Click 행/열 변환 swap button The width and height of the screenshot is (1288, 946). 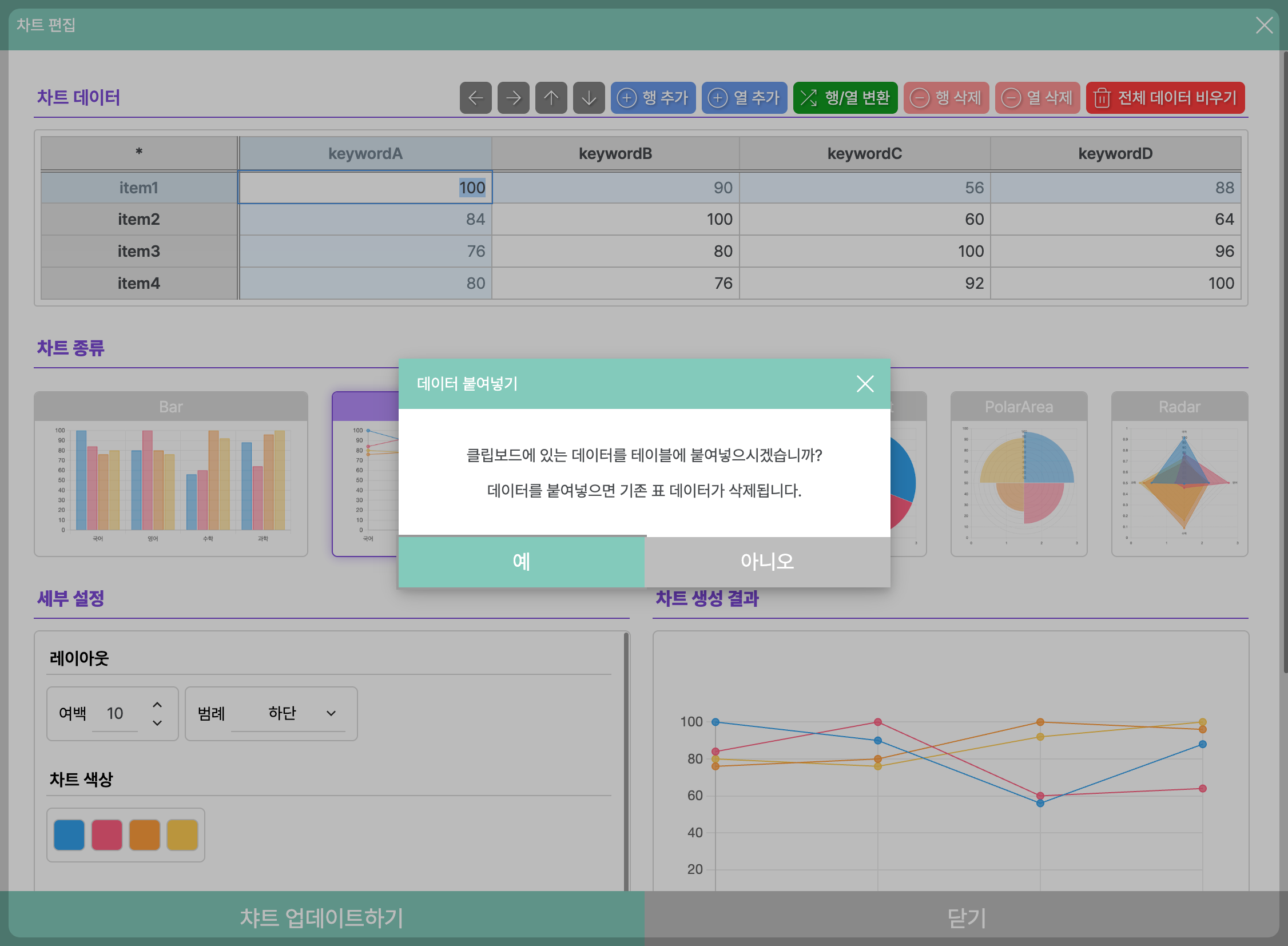point(845,98)
